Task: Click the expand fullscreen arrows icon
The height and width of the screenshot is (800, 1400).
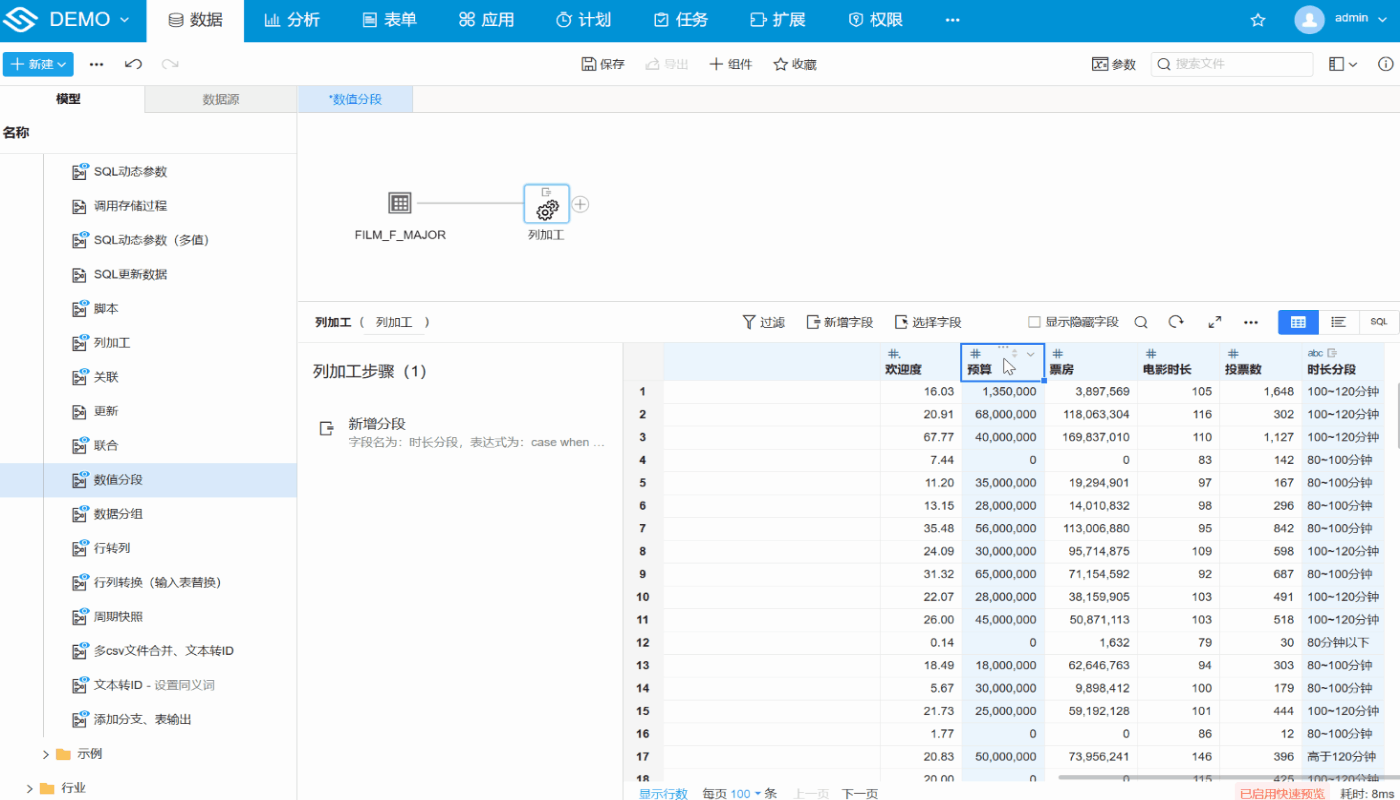Action: click(1215, 322)
